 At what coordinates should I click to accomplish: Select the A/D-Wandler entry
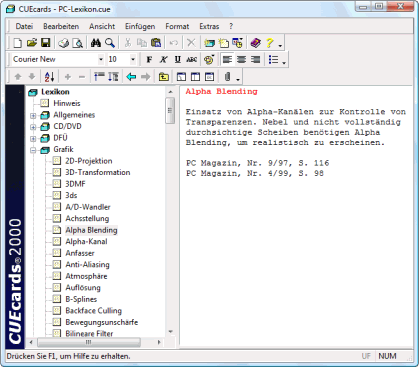(x=88, y=207)
